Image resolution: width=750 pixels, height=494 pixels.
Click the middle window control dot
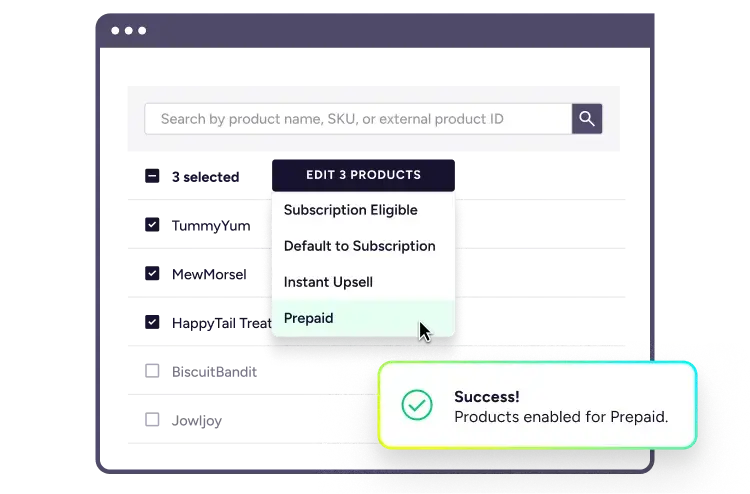(129, 31)
